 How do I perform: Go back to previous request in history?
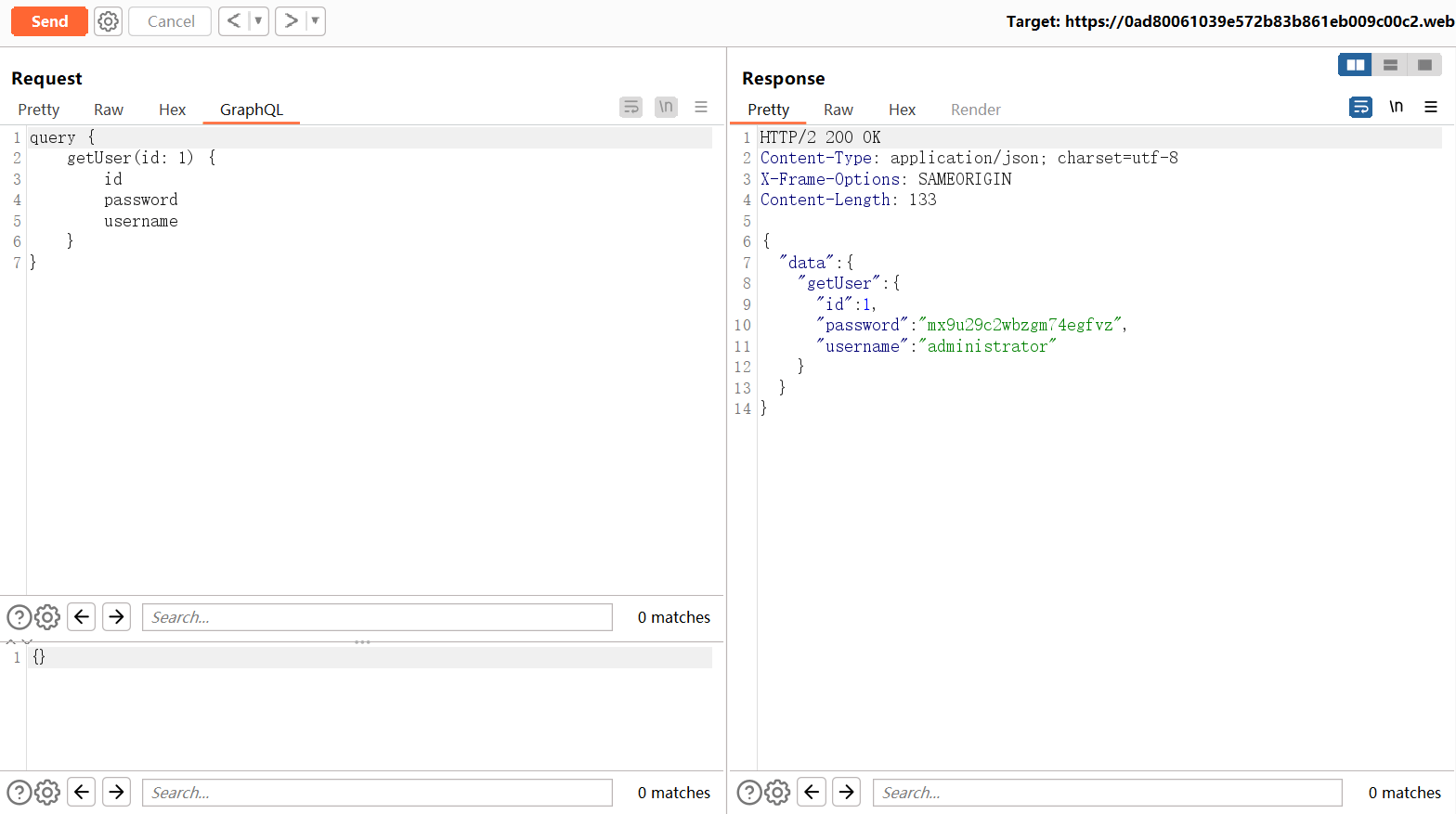click(234, 20)
